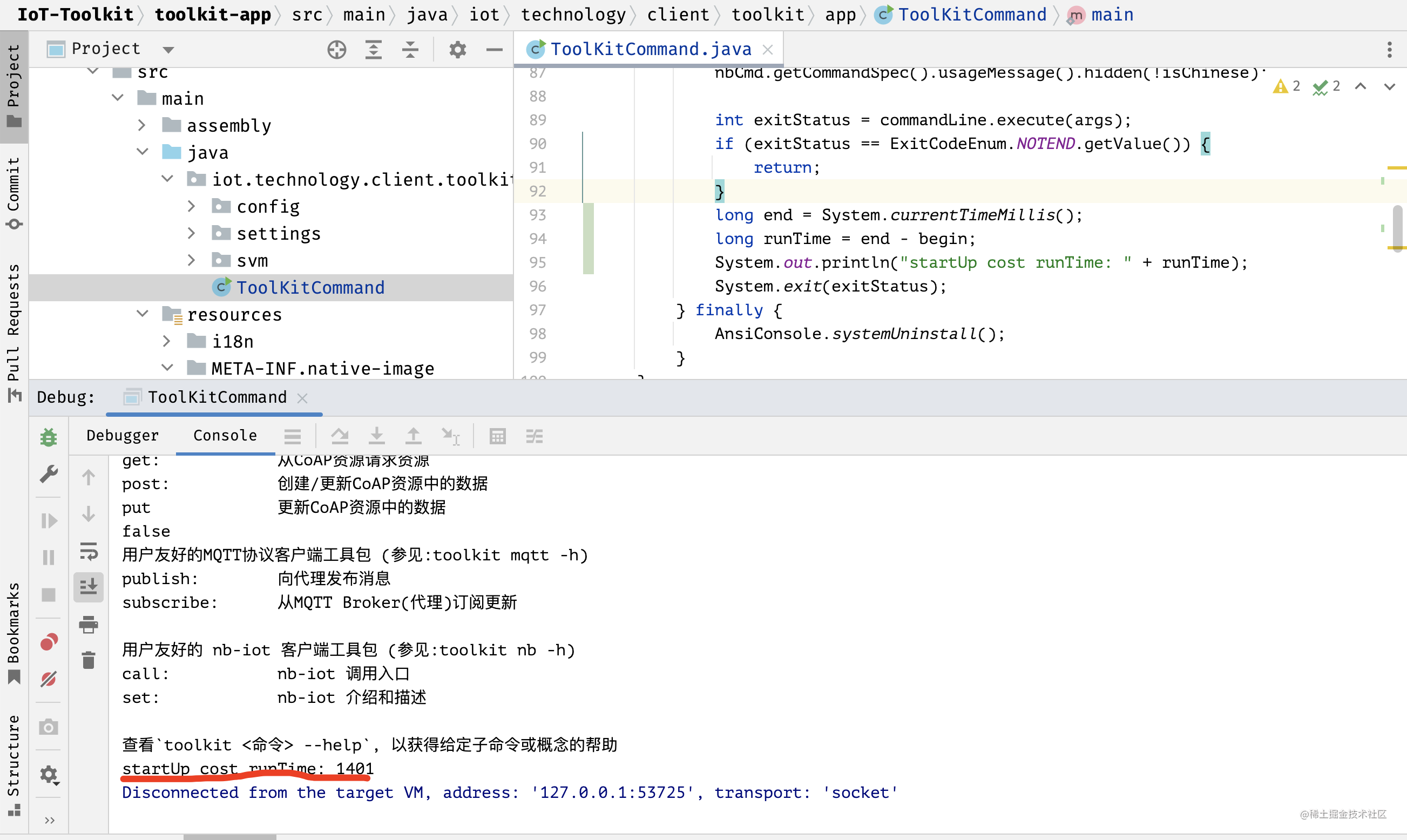
Task: Click ToolKitCommand in the breadcrumb bar
Action: (x=972, y=14)
